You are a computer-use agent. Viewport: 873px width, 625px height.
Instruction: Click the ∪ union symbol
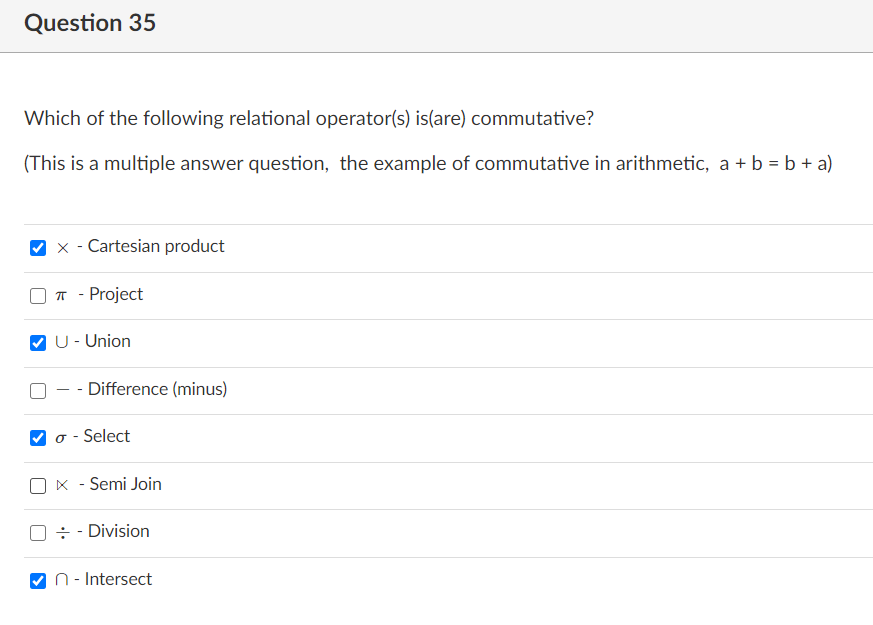point(62,342)
